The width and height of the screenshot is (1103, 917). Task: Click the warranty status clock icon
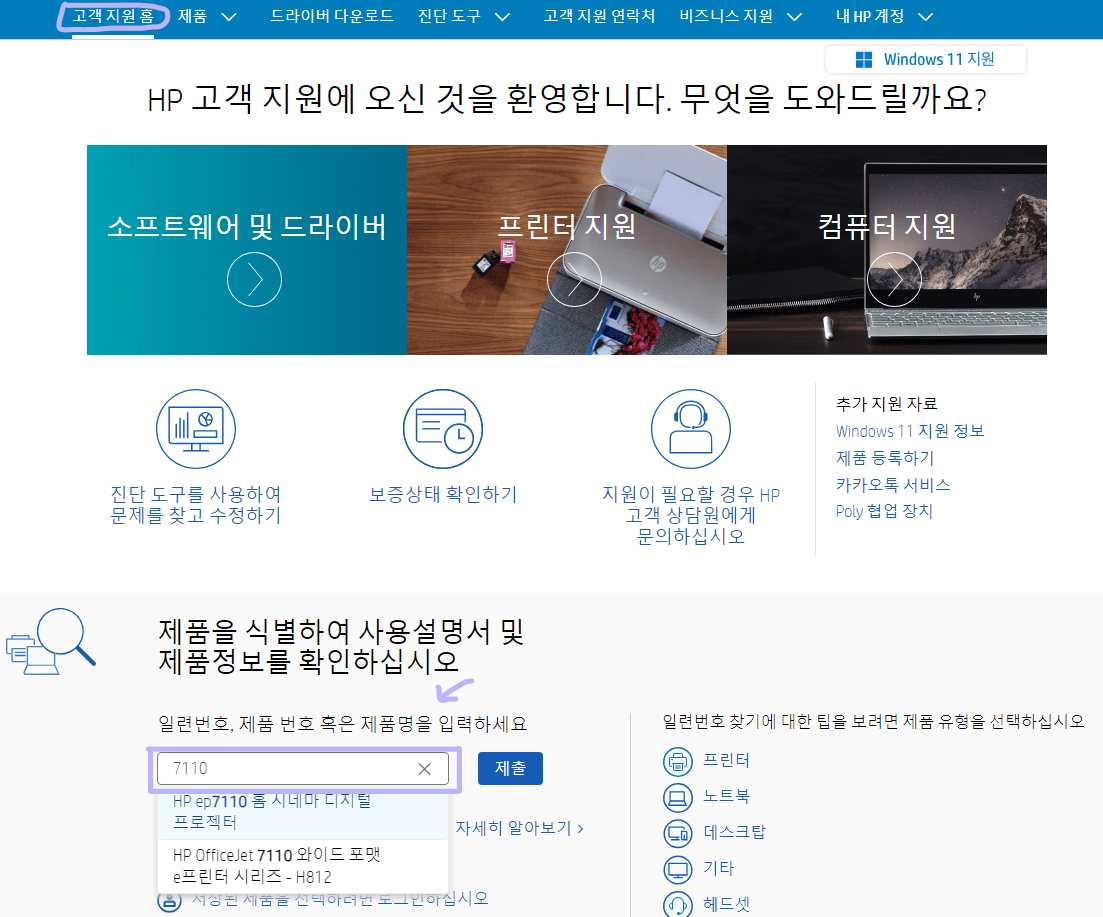[x=442, y=429]
